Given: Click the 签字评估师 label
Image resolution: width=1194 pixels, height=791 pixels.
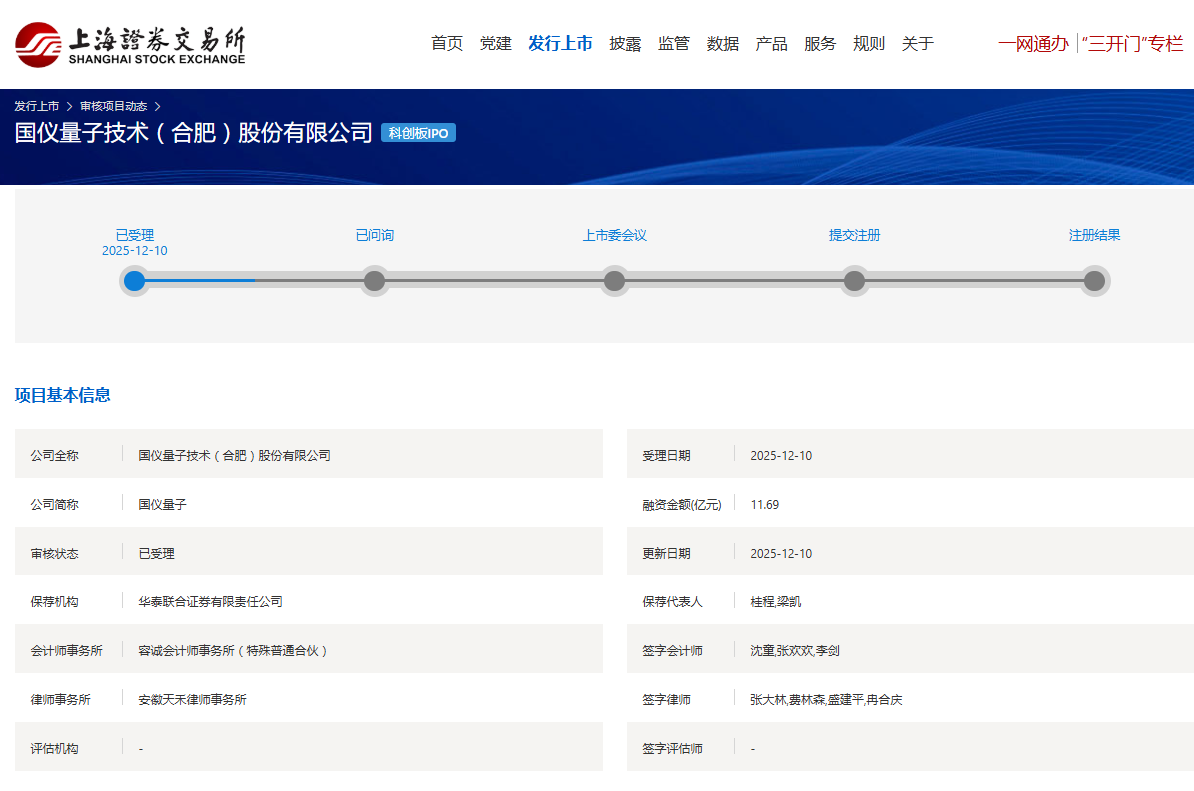Looking at the screenshot, I should pos(672,748).
